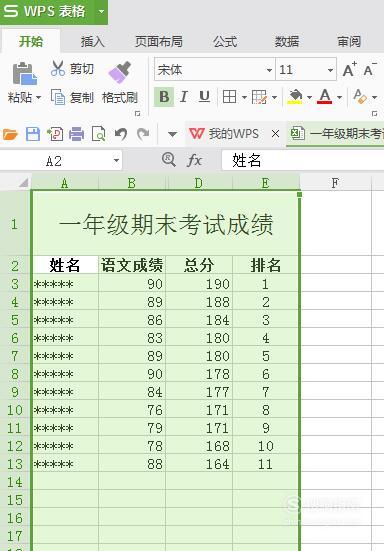Open the borders dropdown arrow
Image resolution: width=384 pixels, height=551 pixels.
pos(244,97)
